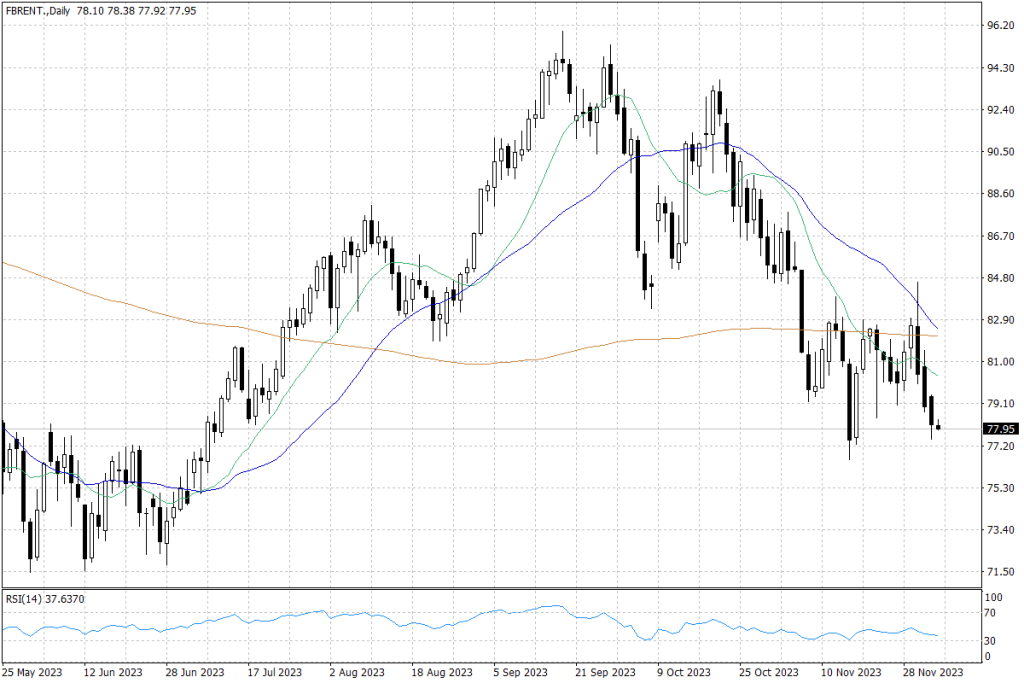1024x683 pixels.
Task: Click the 5 Sep 2023 date label
Action: click(521, 673)
